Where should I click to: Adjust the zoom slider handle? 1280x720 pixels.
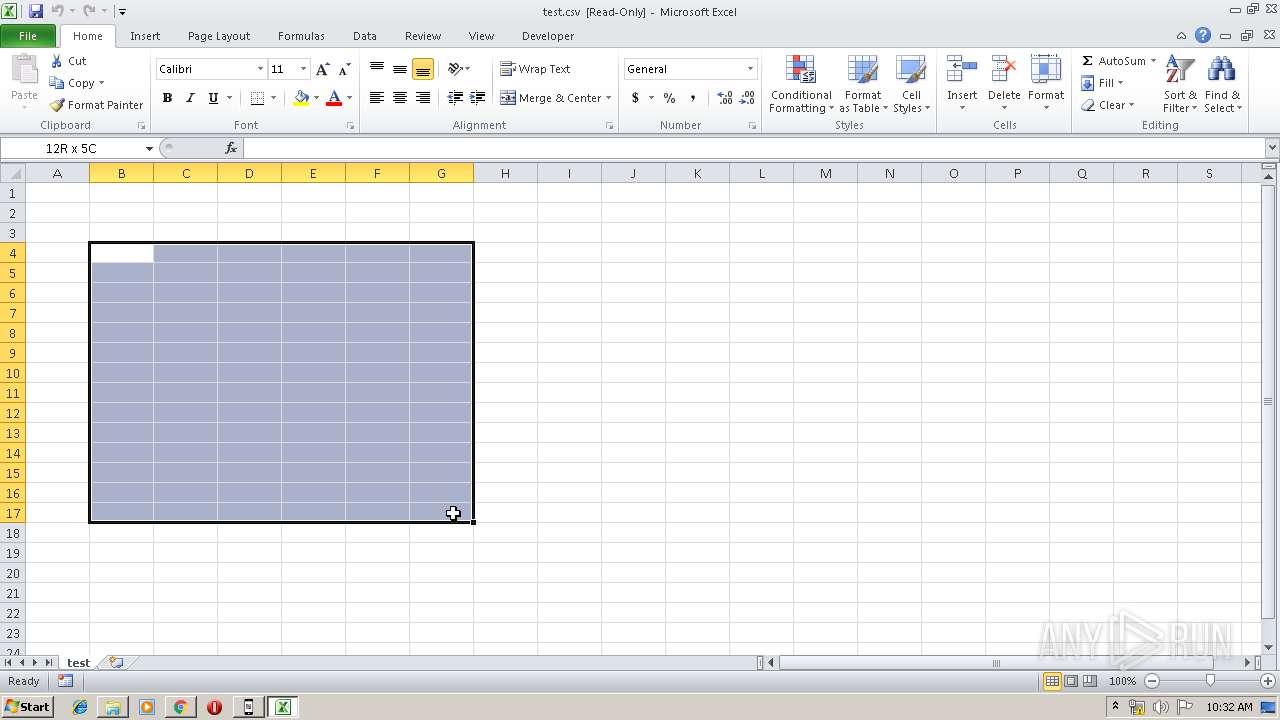tap(1210, 681)
